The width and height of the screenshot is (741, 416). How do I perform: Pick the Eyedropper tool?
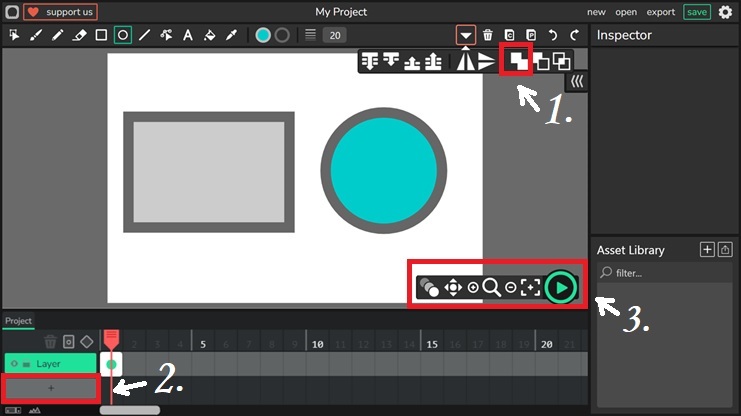click(x=231, y=35)
